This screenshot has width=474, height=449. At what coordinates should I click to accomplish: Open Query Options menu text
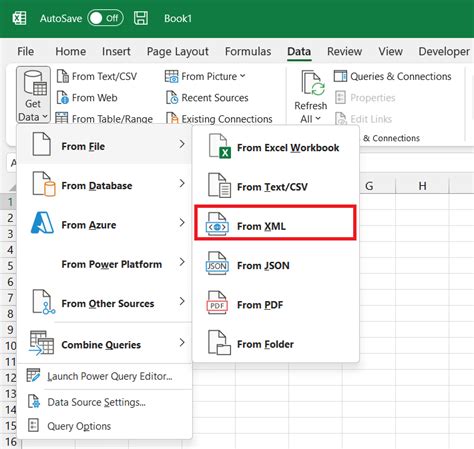(x=79, y=426)
